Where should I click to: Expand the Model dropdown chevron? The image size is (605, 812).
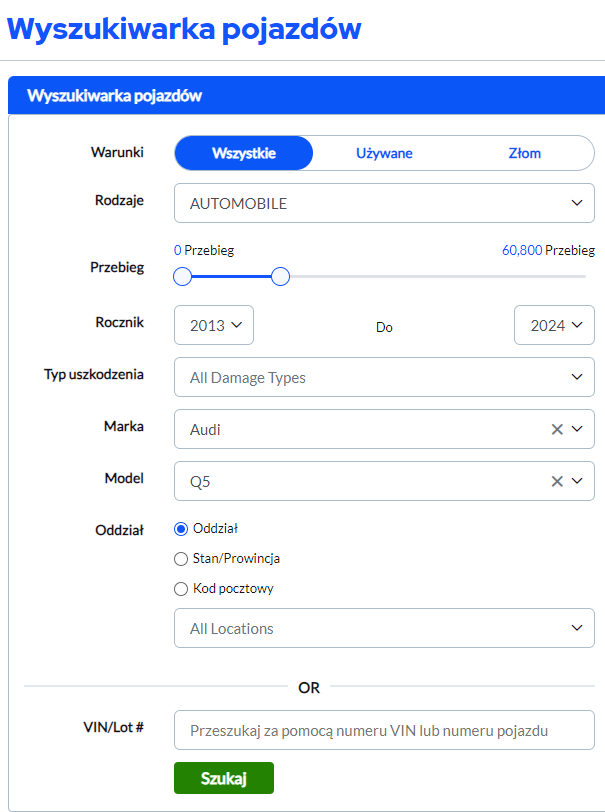(x=577, y=481)
